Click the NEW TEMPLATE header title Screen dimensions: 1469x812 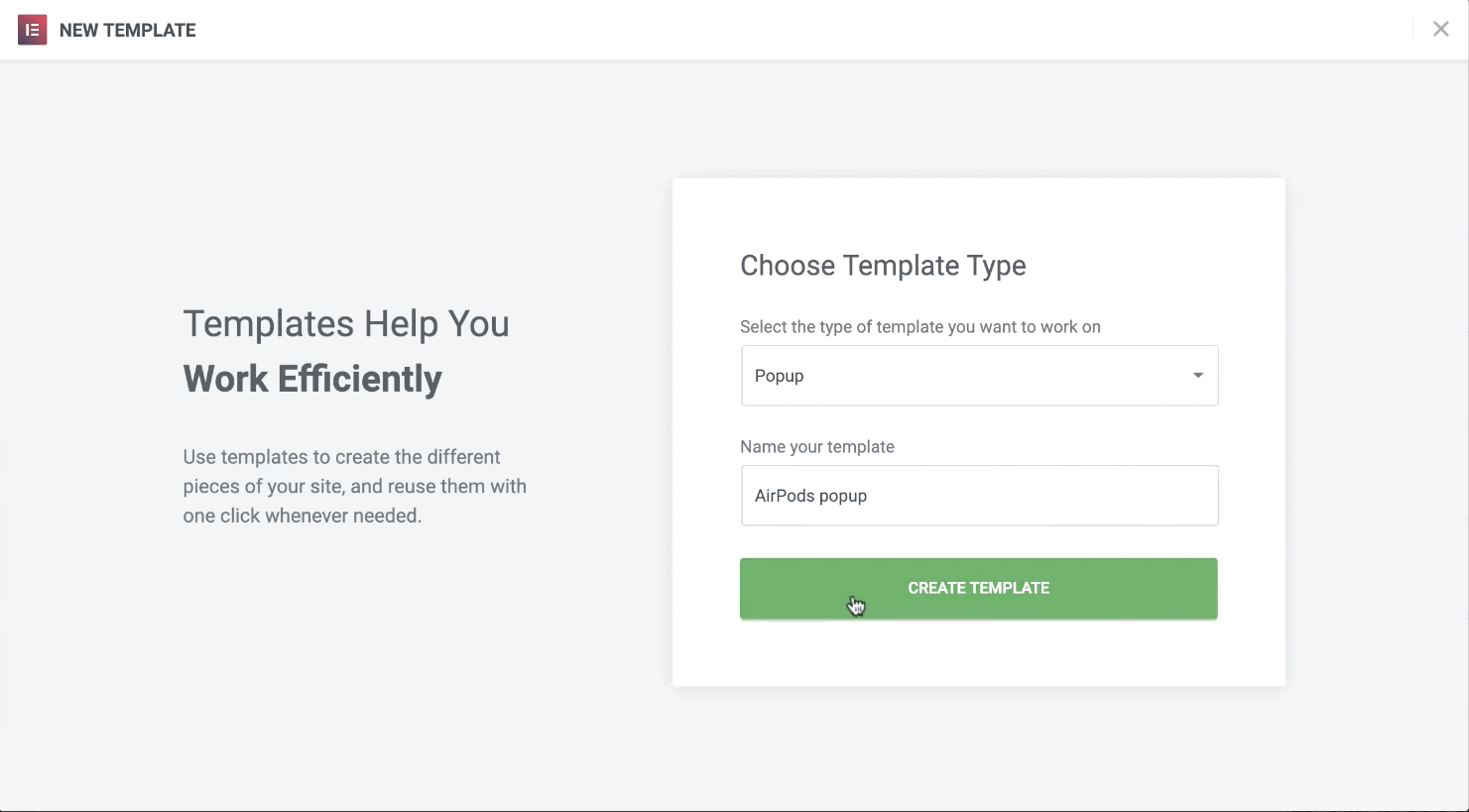point(128,31)
